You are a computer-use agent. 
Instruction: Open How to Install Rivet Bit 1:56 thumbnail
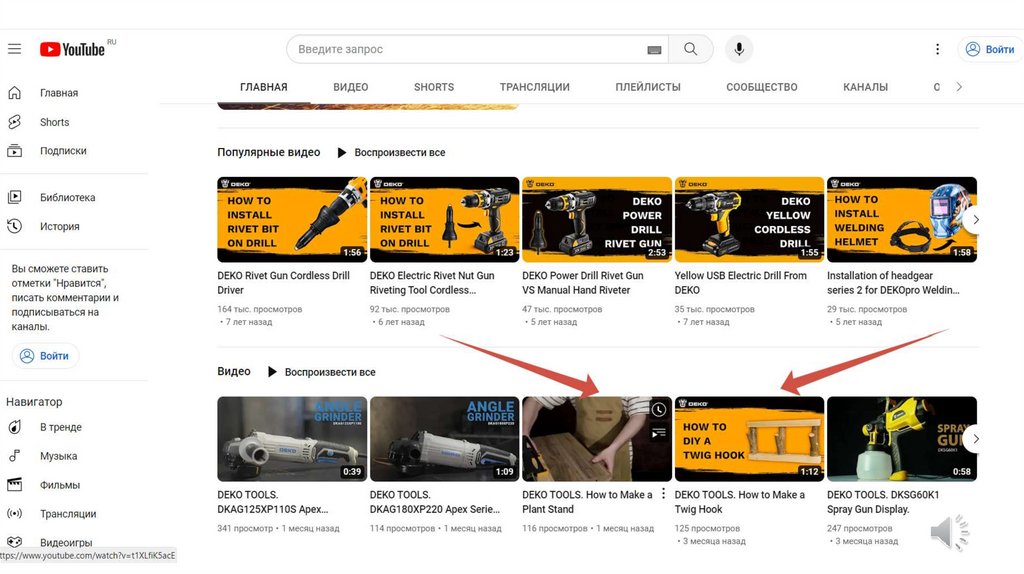tap(292, 219)
